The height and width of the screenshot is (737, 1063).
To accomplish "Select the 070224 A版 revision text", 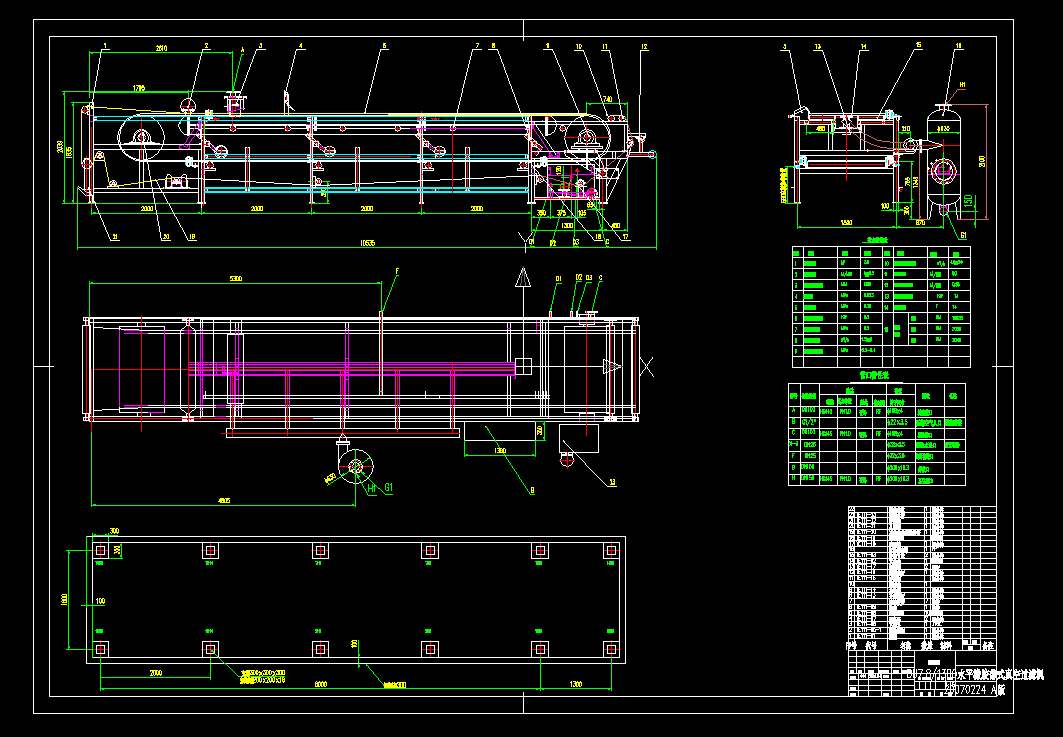I will 974,690.
